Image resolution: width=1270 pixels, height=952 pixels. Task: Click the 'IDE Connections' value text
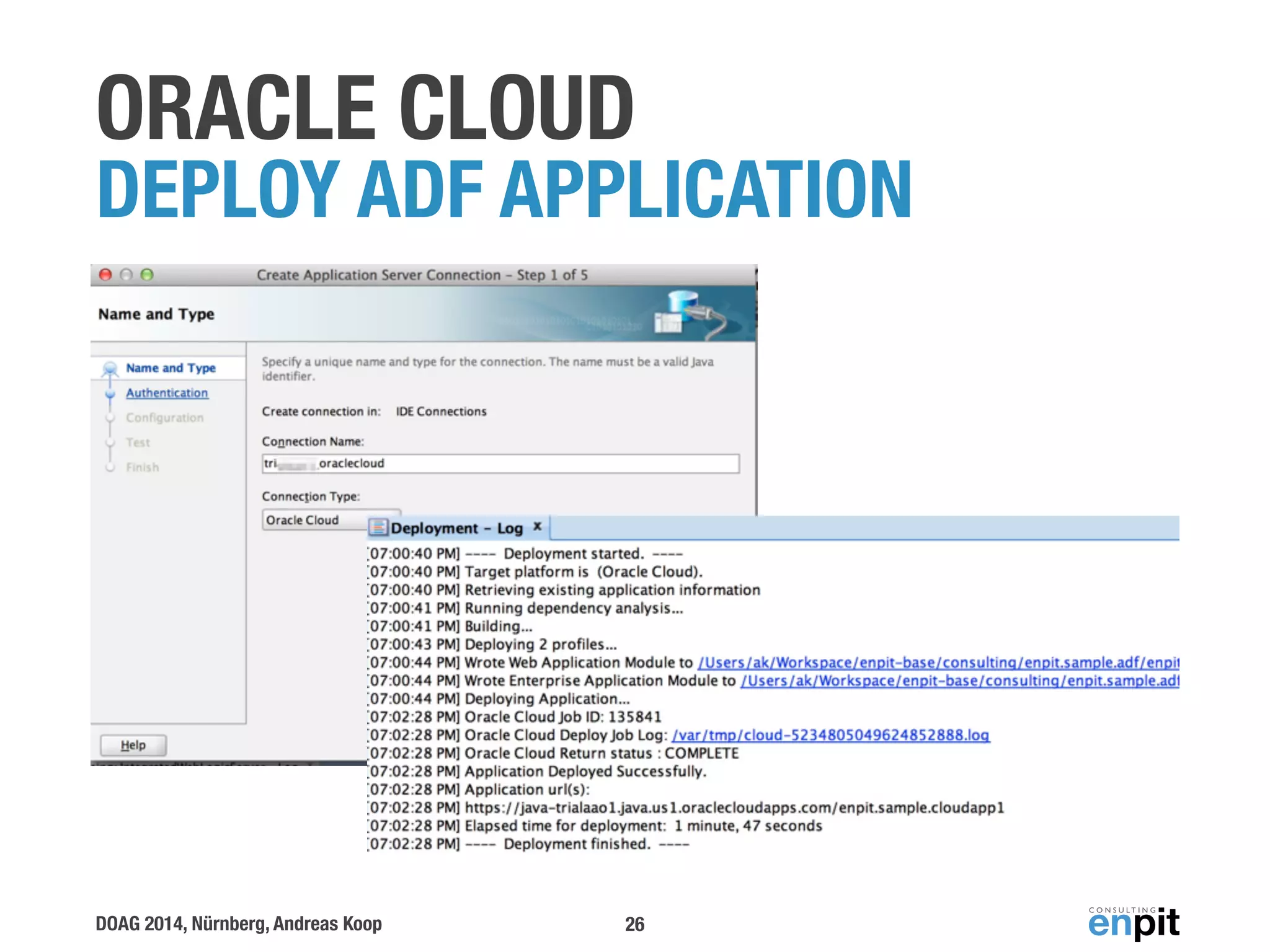[441, 412]
